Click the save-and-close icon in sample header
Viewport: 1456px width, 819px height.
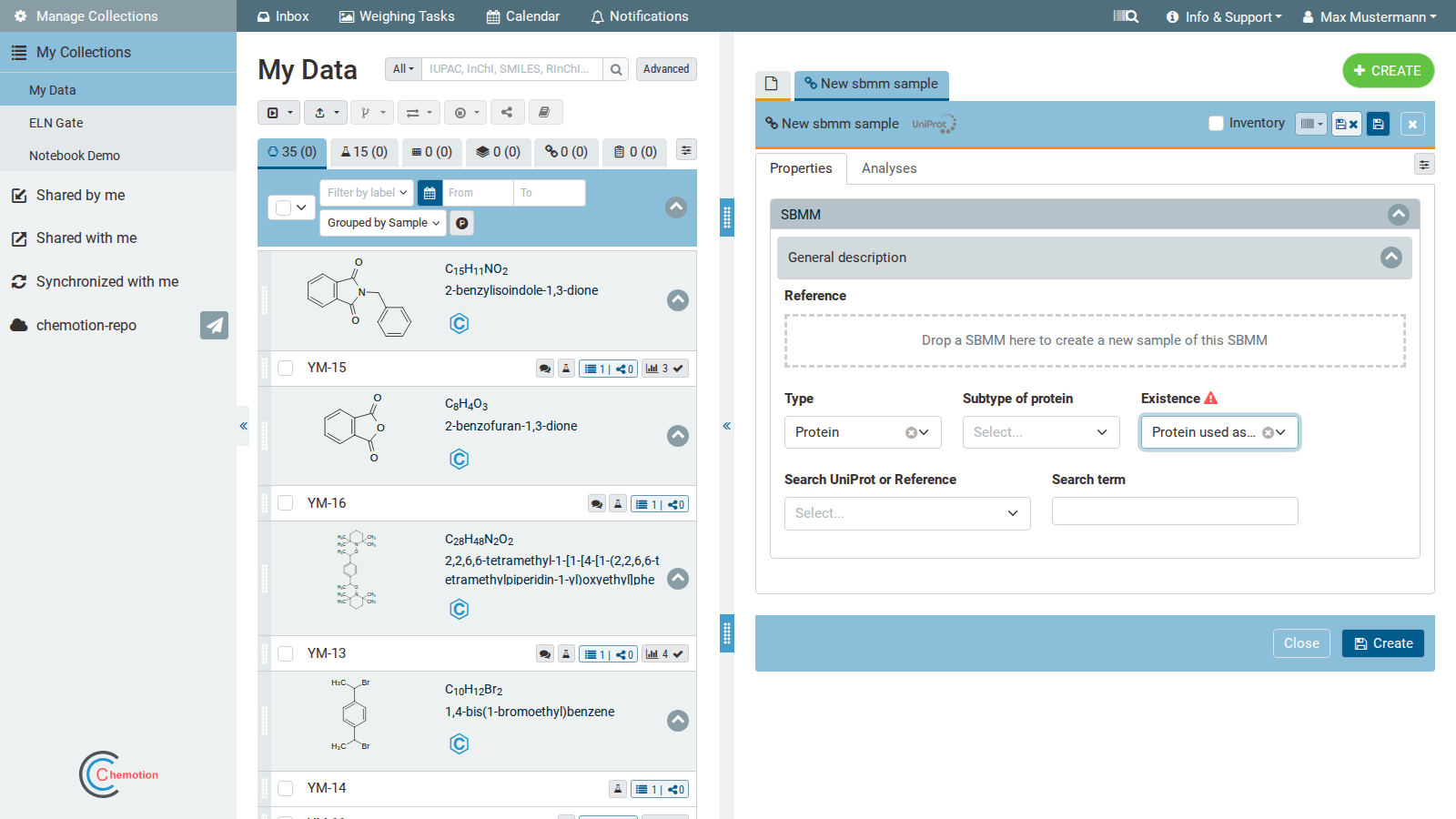pos(1347,124)
